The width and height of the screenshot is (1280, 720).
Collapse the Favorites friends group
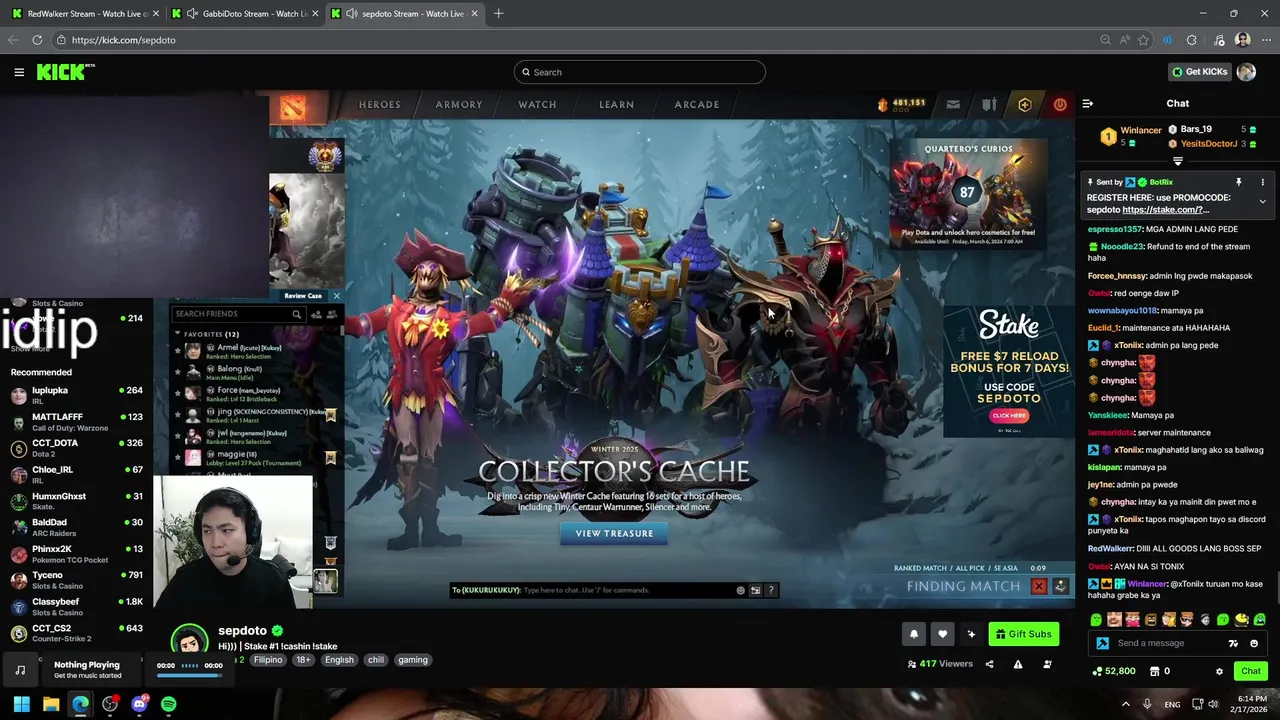pos(178,334)
